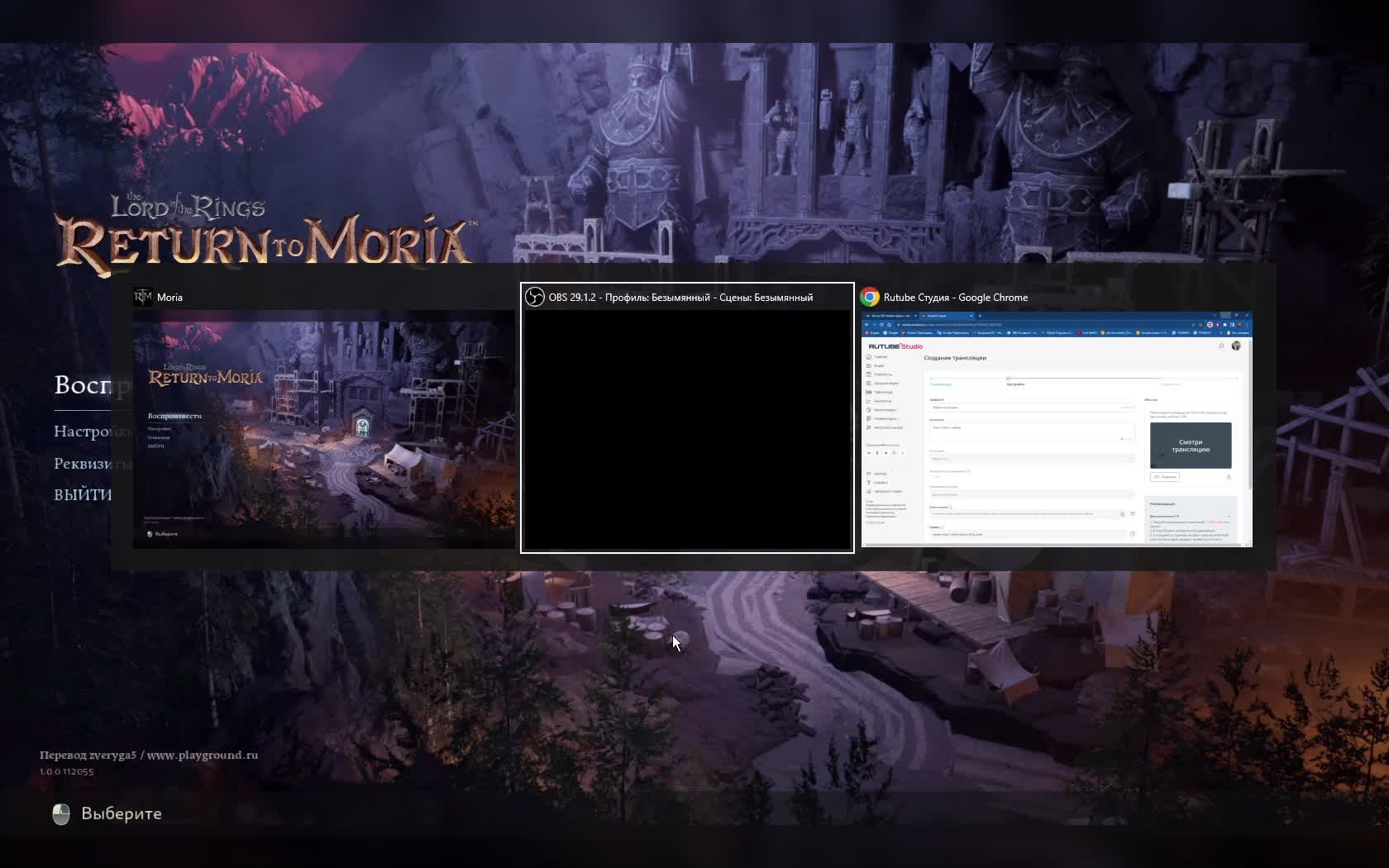Click the mouse icon beside Выберите
1389x868 pixels.
[61, 814]
